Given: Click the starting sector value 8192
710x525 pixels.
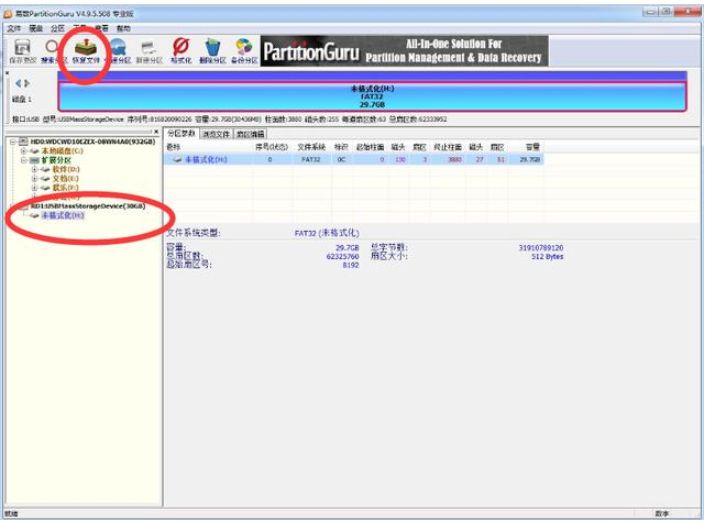Looking at the screenshot, I should pyautogui.click(x=350, y=265).
